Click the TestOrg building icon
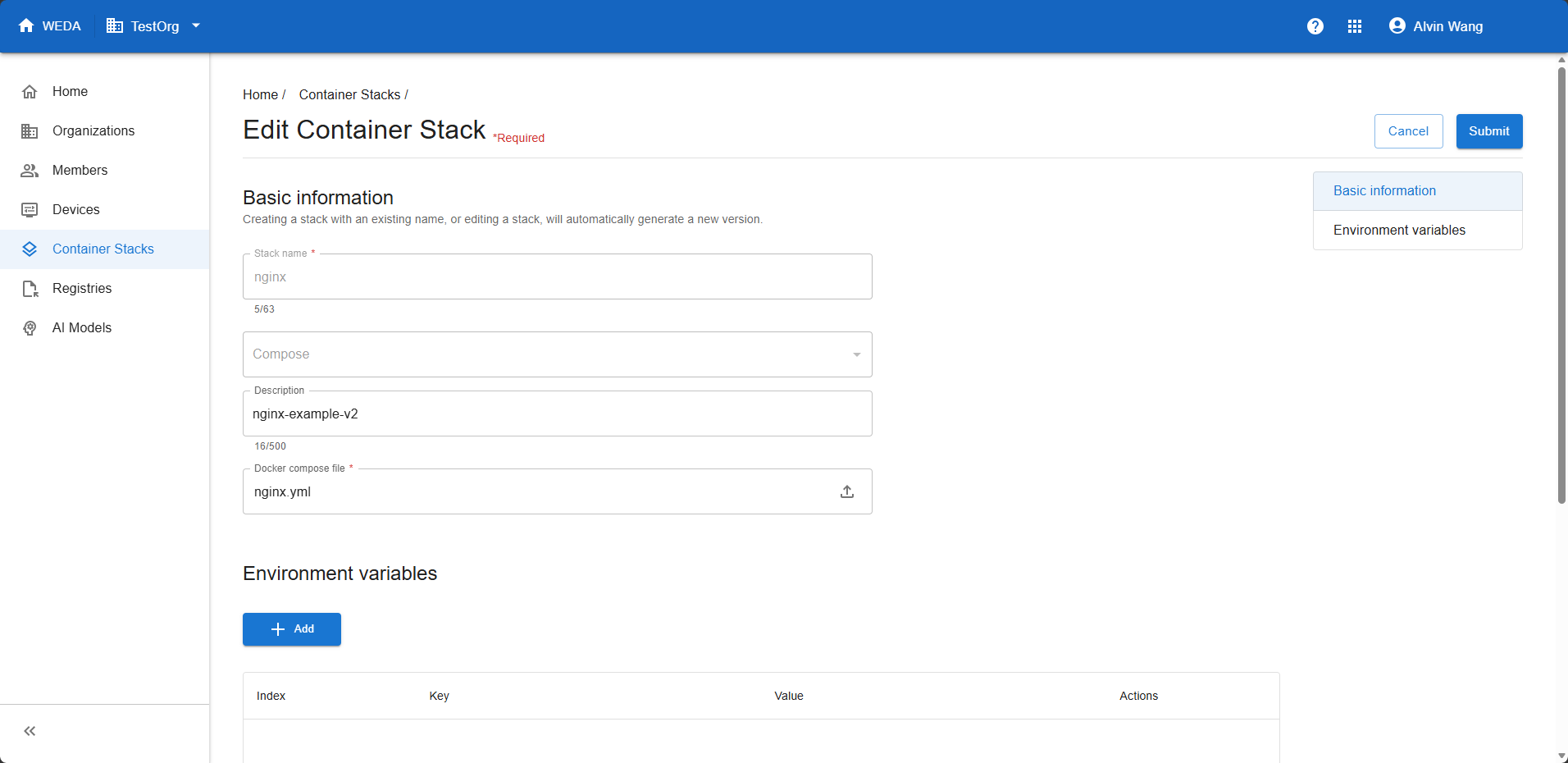1568x763 pixels. (x=115, y=25)
